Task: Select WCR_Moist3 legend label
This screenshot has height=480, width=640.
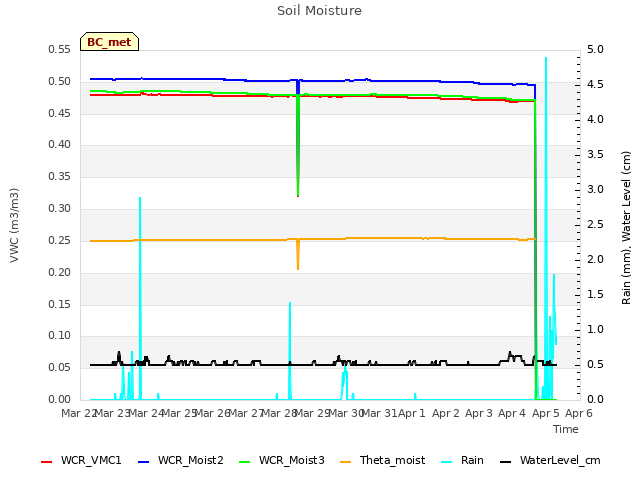Action: click(291, 460)
